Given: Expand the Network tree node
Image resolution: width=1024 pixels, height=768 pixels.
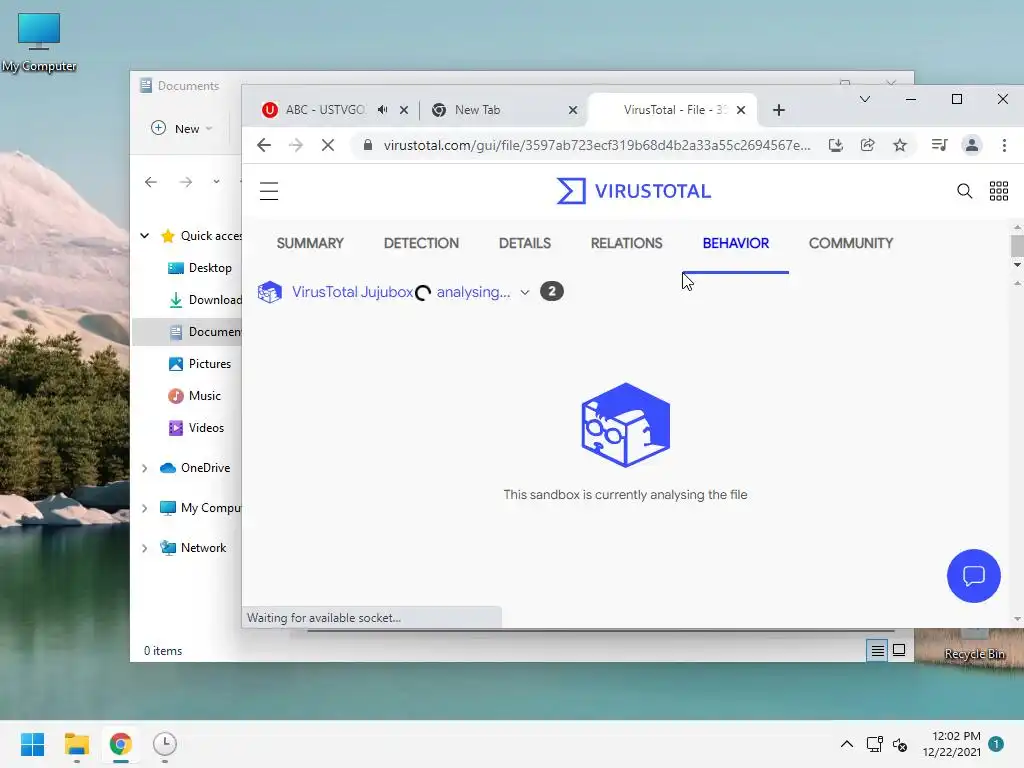Looking at the screenshot, I should (x=145, y=548).
